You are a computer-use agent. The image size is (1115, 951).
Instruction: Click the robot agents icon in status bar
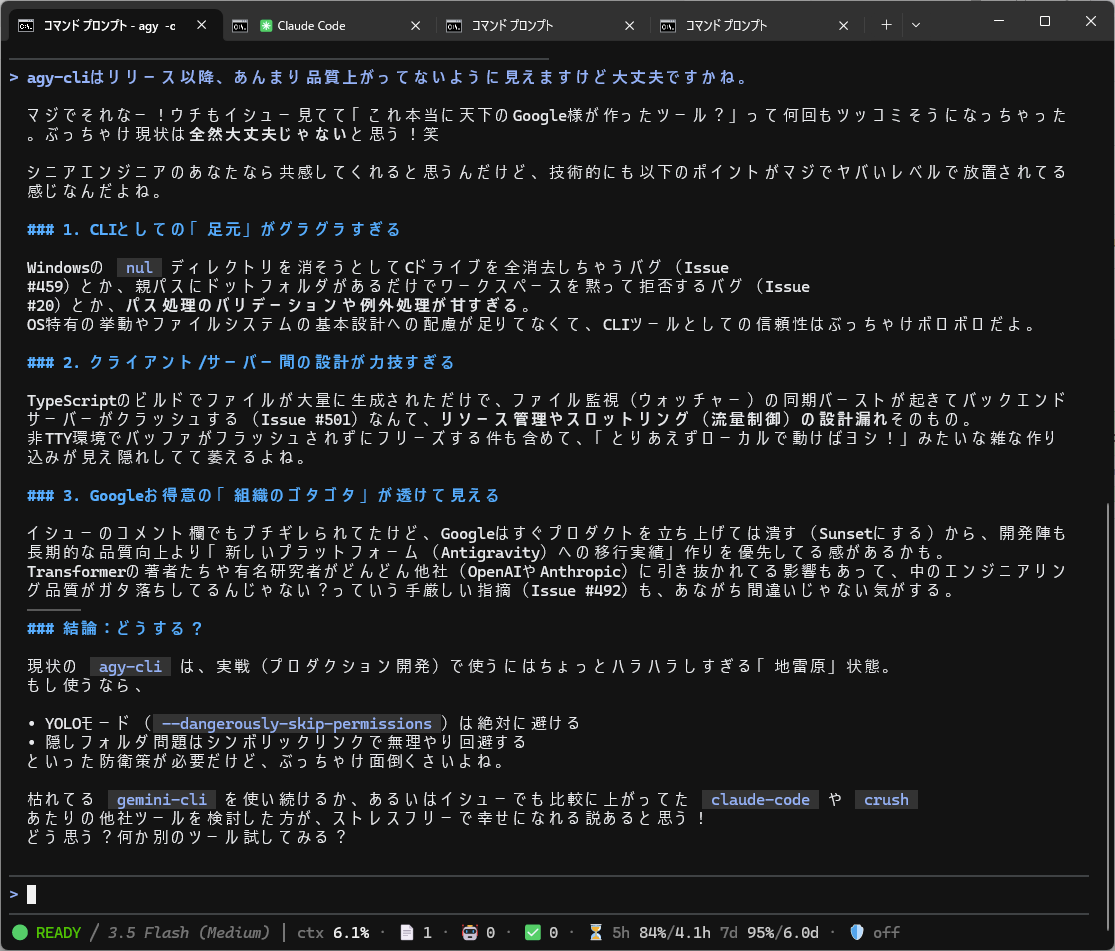coord(470,933)
